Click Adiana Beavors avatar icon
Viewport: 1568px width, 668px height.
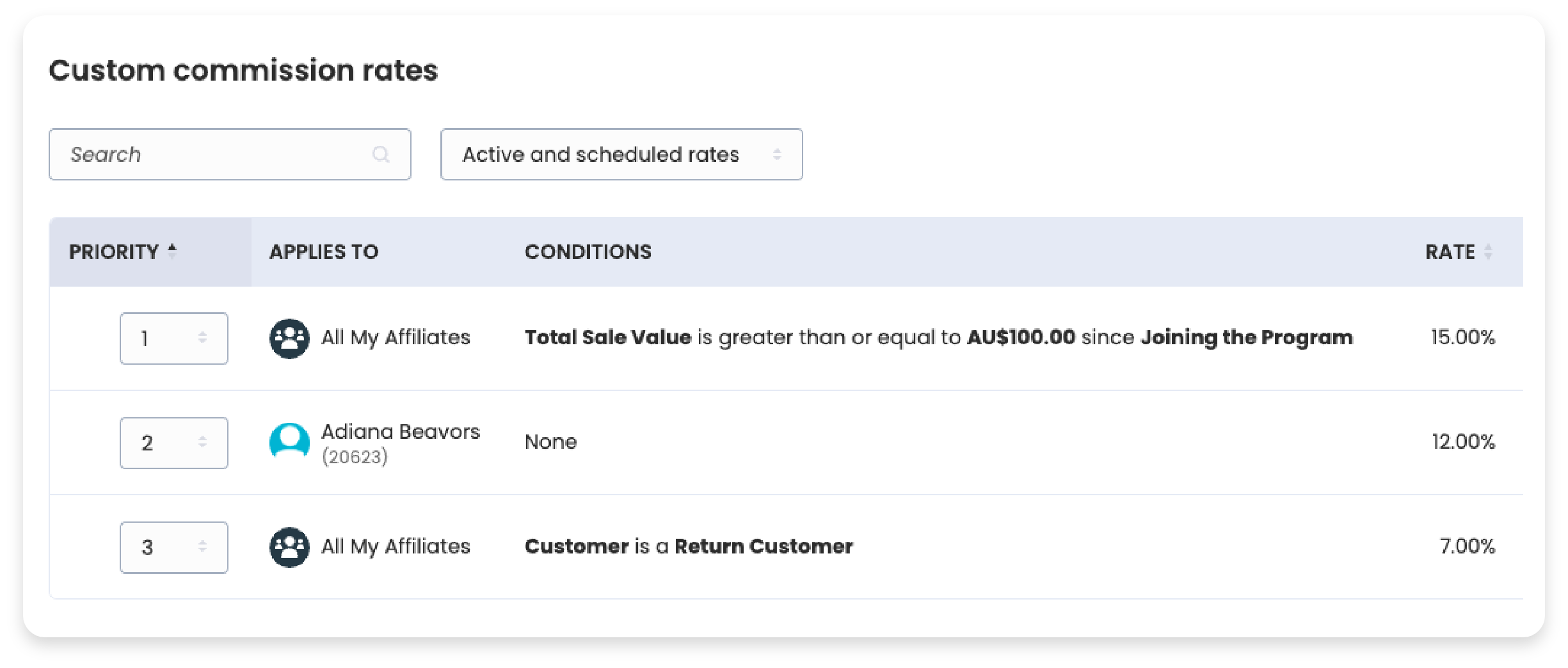tap(289, 441)
